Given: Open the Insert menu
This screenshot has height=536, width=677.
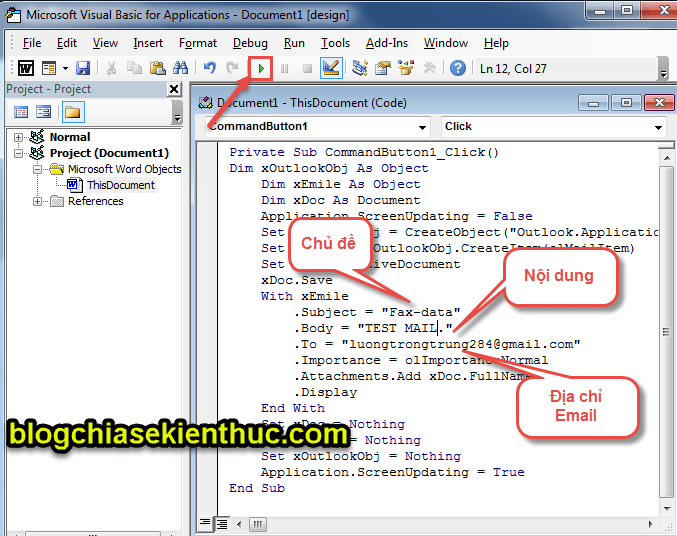Looking at the screenshot, I should (x=148, y=43).
